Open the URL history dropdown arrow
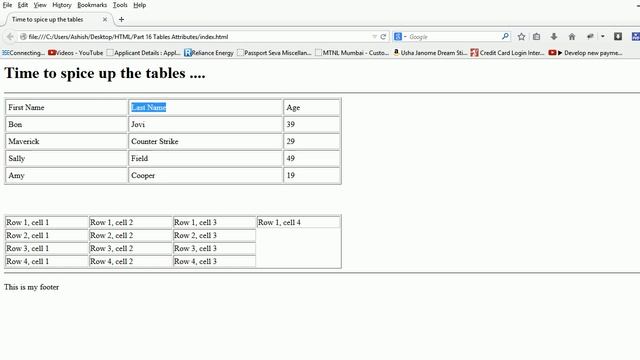This screenshot has height=360, width=640. (374, 37)
